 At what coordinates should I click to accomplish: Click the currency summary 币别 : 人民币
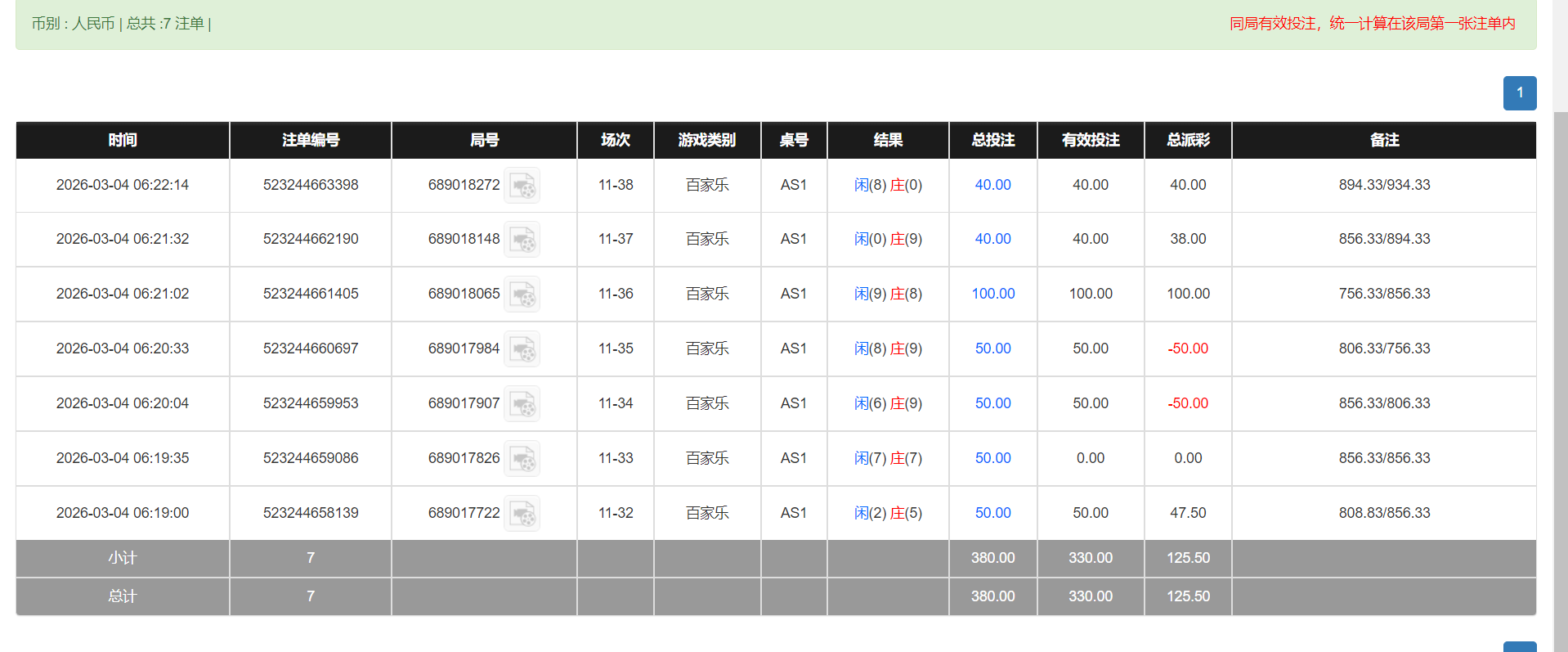coord(73,24)
